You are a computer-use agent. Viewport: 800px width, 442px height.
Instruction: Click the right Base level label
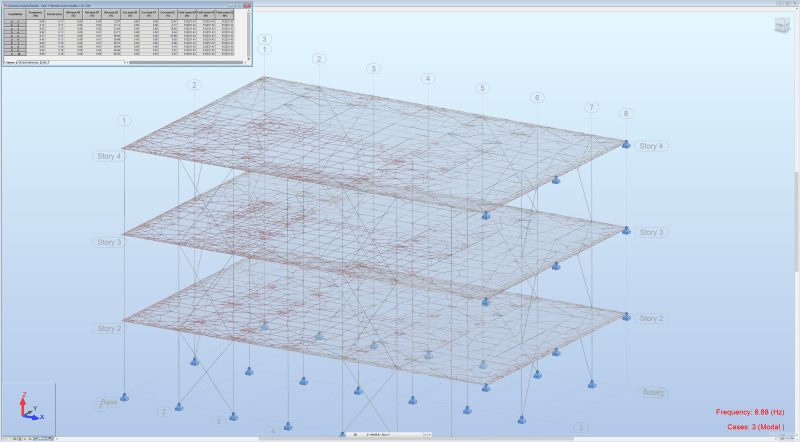coord(653,392)
